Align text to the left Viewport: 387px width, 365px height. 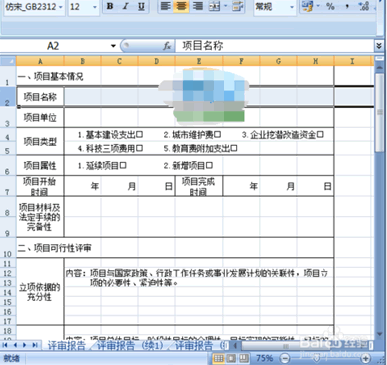point(165,6)
